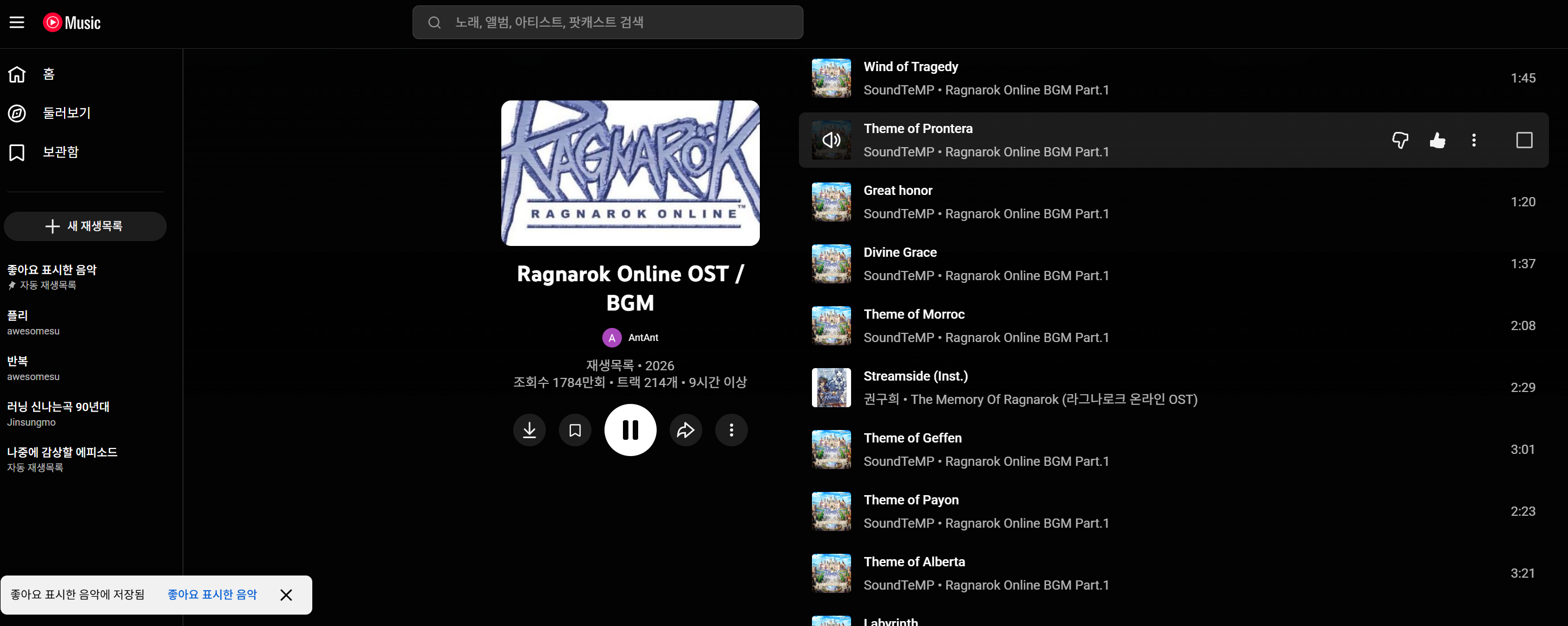Create a new playlist with 새 재생목록
The height and width of the screenshot is (626, 1568).
[85, 226]
